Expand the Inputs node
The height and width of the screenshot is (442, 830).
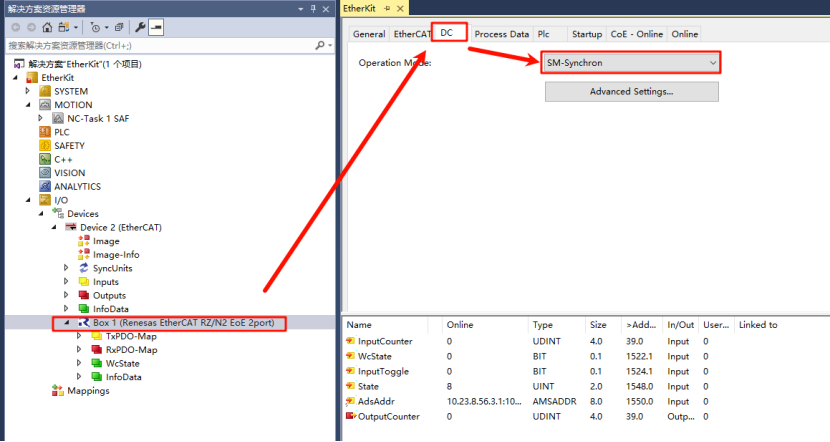(66, 282)
